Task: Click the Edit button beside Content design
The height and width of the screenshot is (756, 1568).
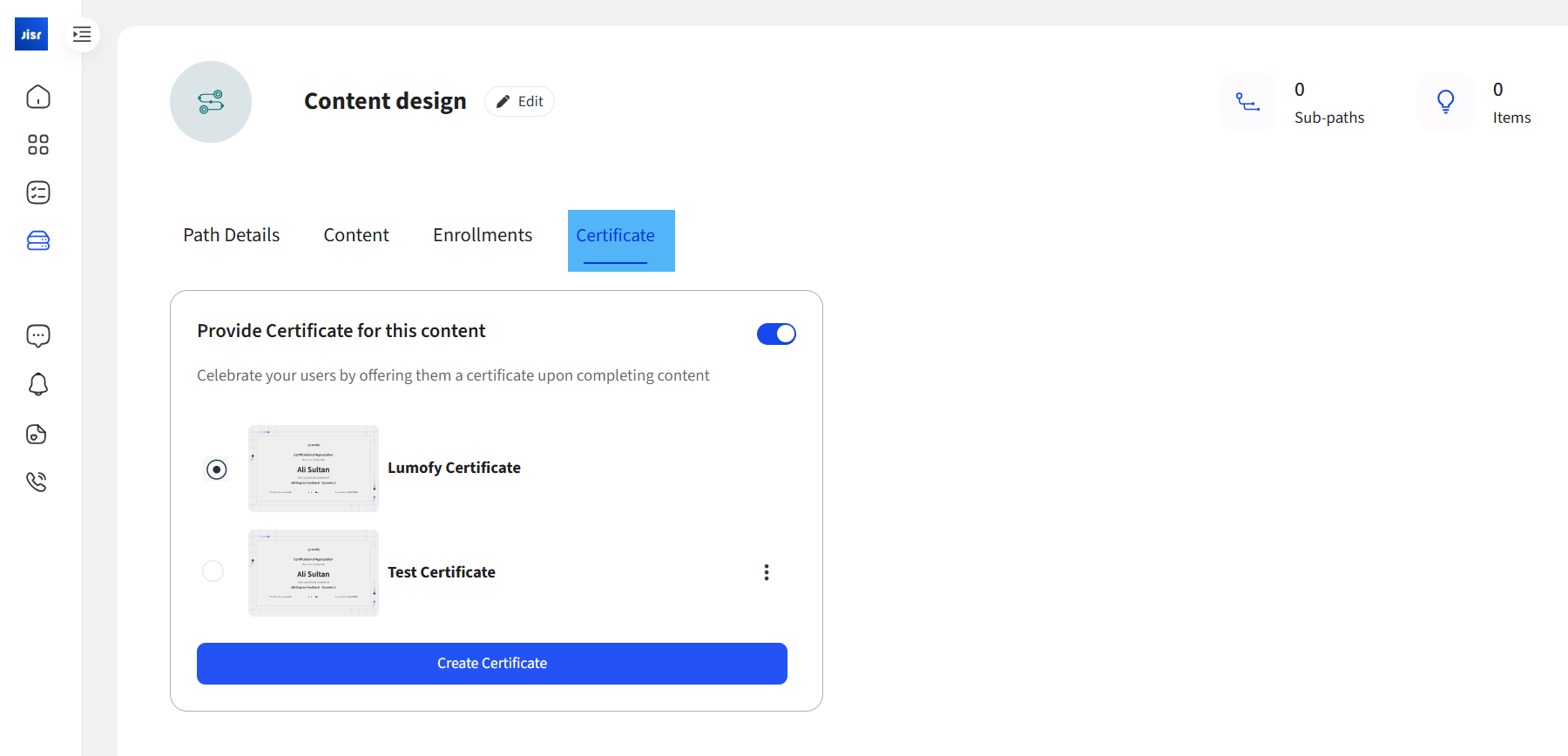Action: (x=520, y=102)
